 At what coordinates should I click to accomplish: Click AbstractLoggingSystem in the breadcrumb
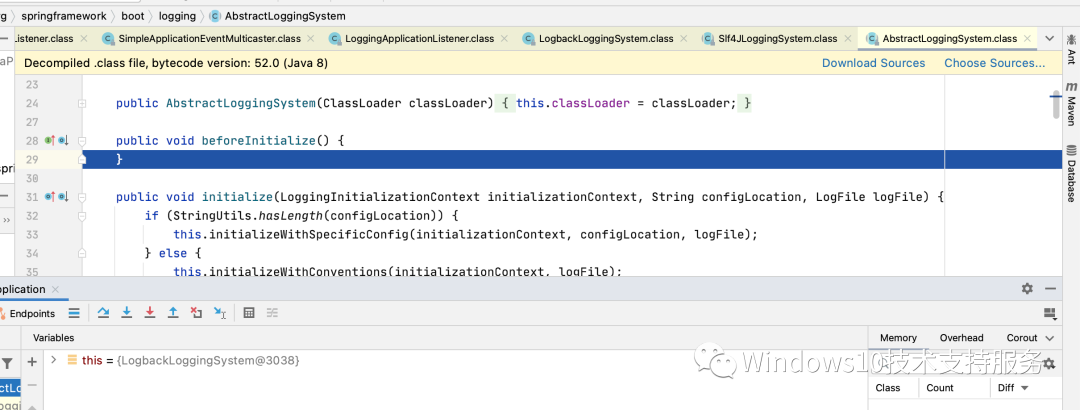285,15
